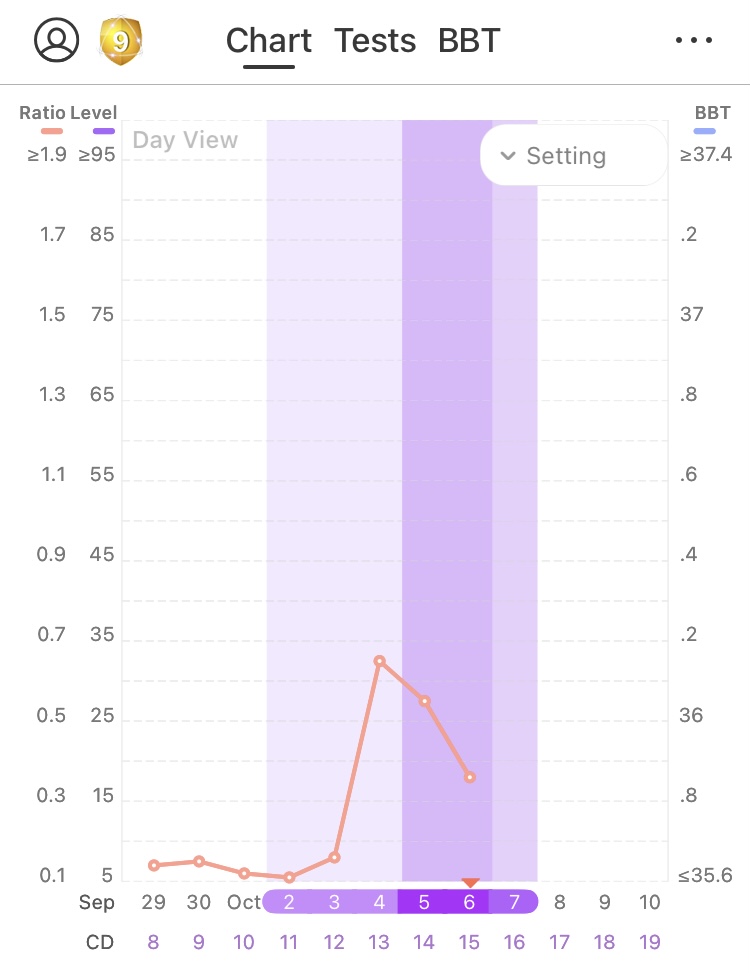Switch to the BBT tab
Screen dimensions: 750x973
tap(469, 41)
